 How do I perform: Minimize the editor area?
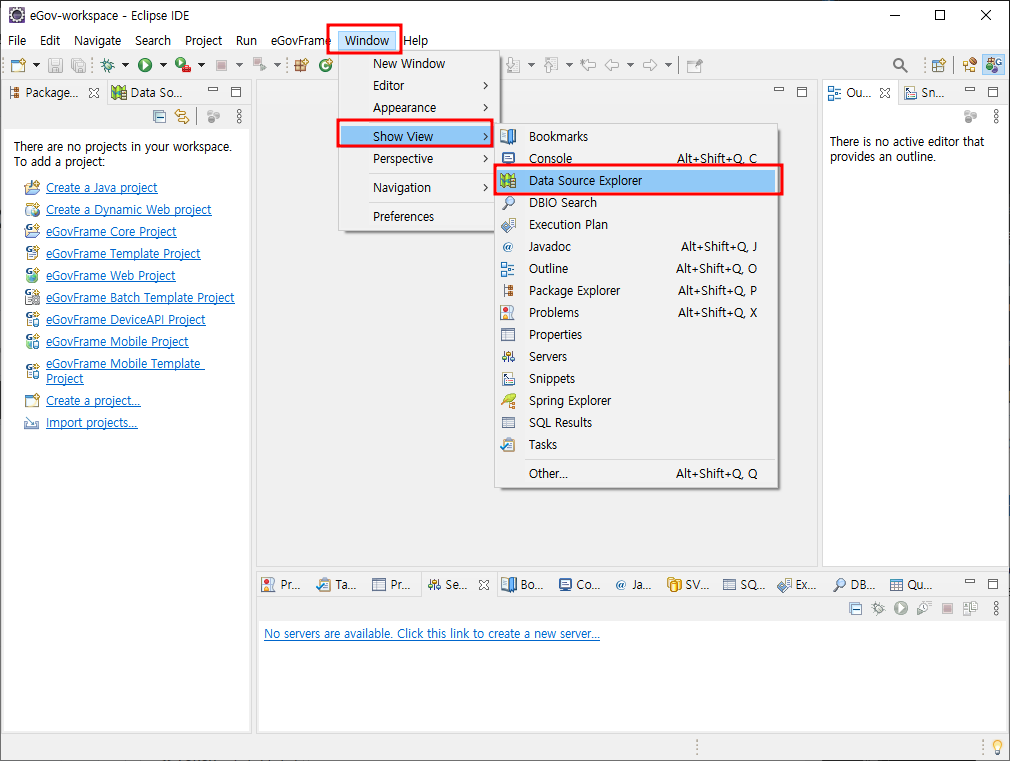pyautogui.click(x=779, y=90)
